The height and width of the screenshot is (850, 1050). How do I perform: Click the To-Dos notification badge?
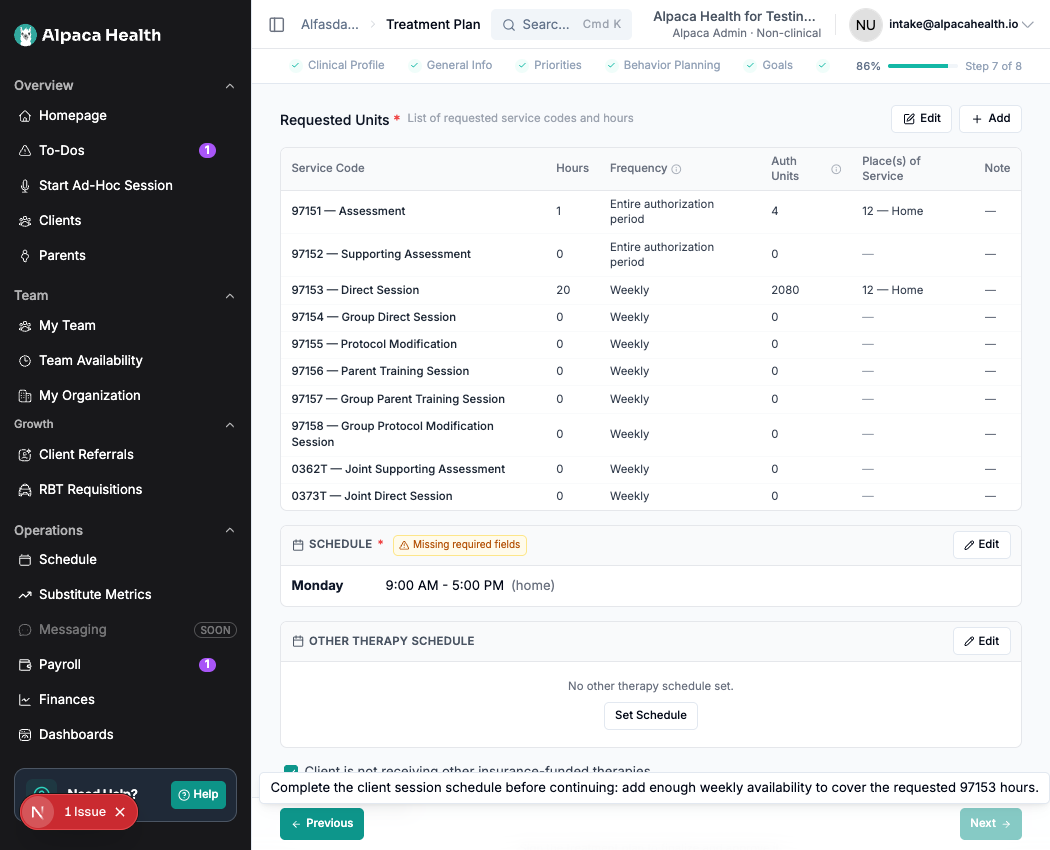208,150
